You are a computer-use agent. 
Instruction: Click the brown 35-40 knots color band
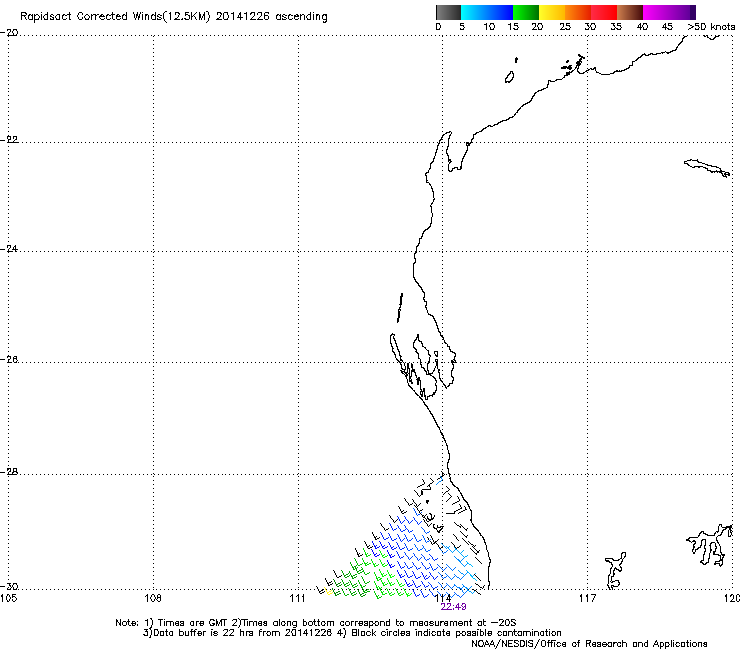630,12
